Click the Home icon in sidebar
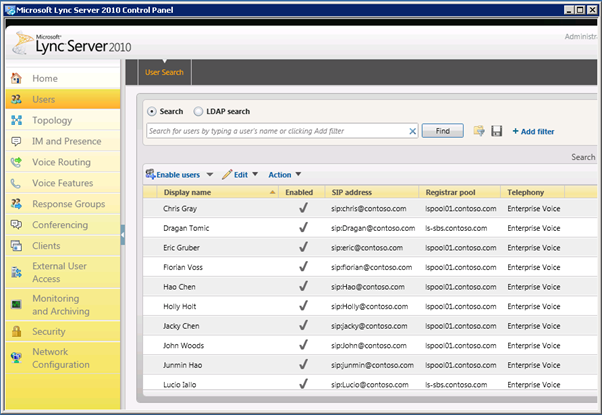Image resolution: width=602 pixels, height=415 pixels. [16, 78]
